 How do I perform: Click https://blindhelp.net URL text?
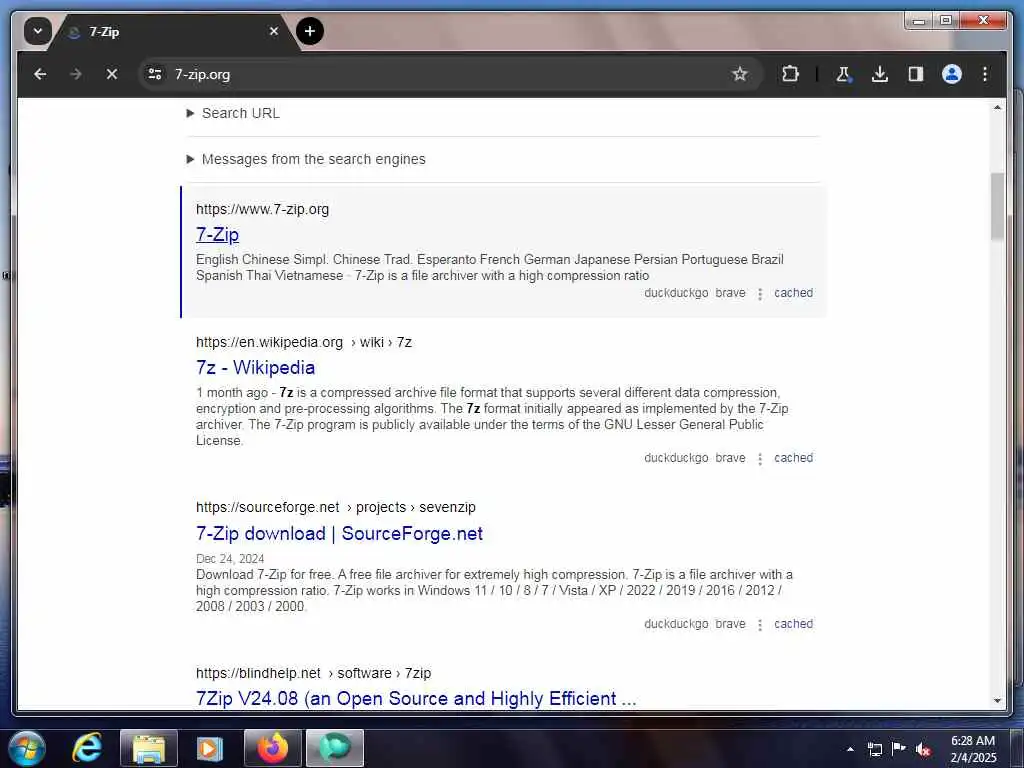(x=258, y=673)
